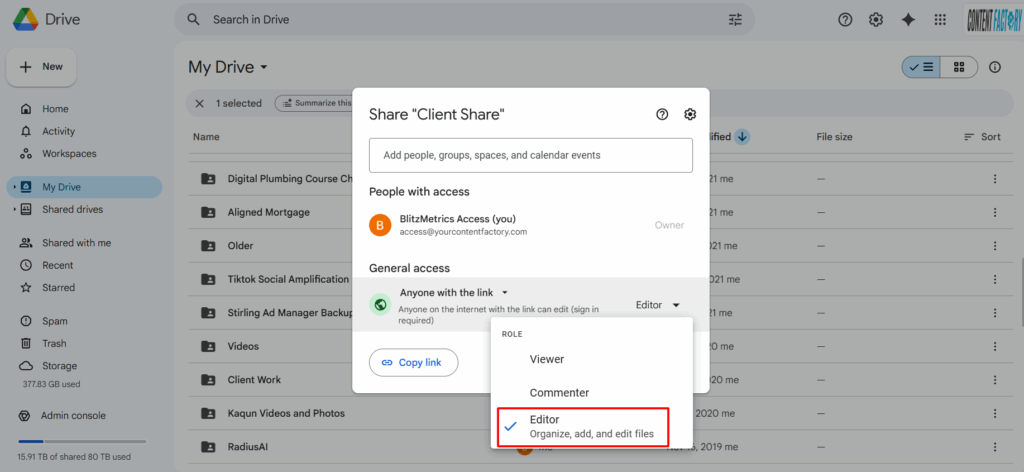This screenshot has width=1024, height=472.
Task: Switch to grid layout view
Action: tap(958, 67)
